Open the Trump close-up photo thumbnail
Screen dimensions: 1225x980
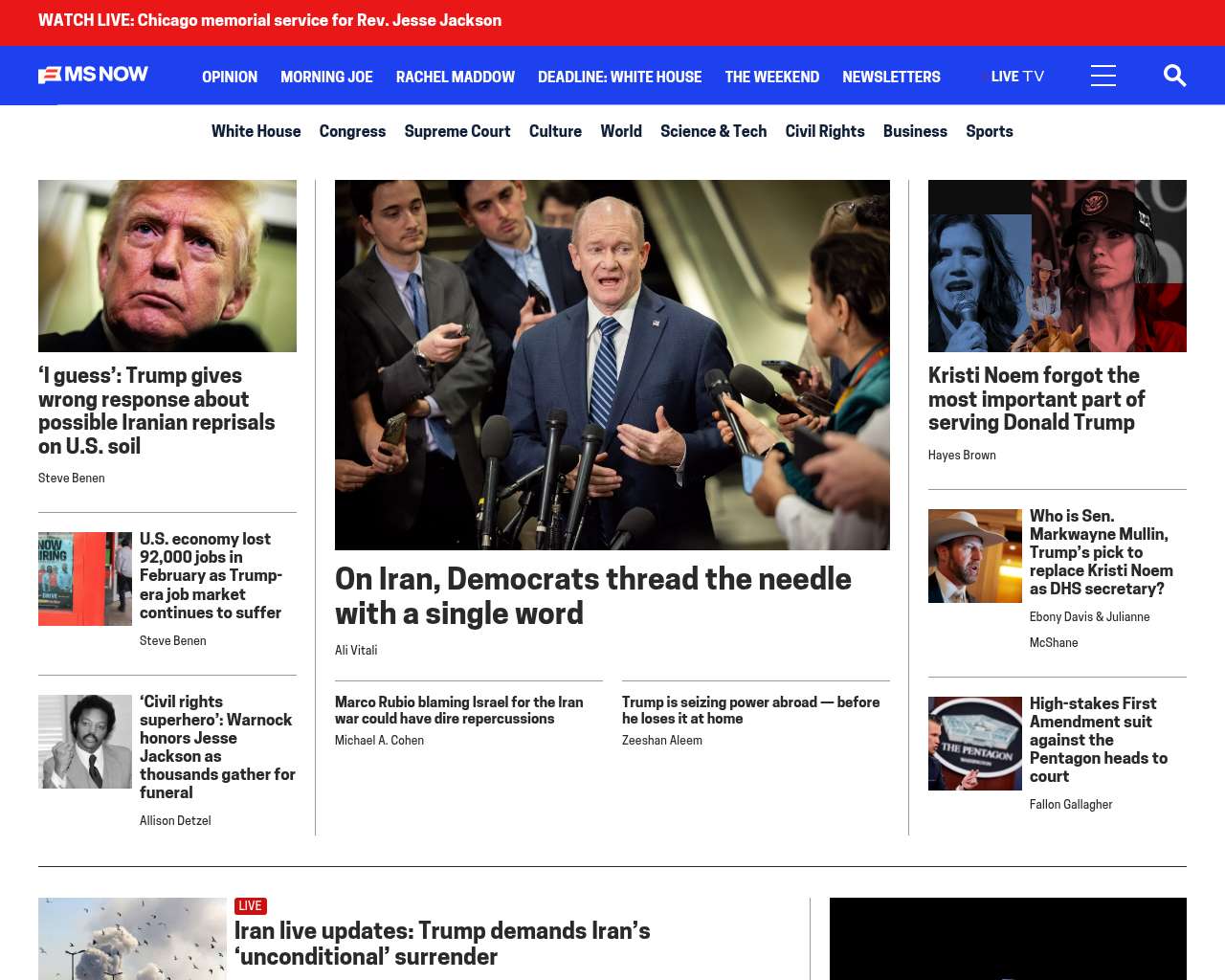(x=167, y=266)
